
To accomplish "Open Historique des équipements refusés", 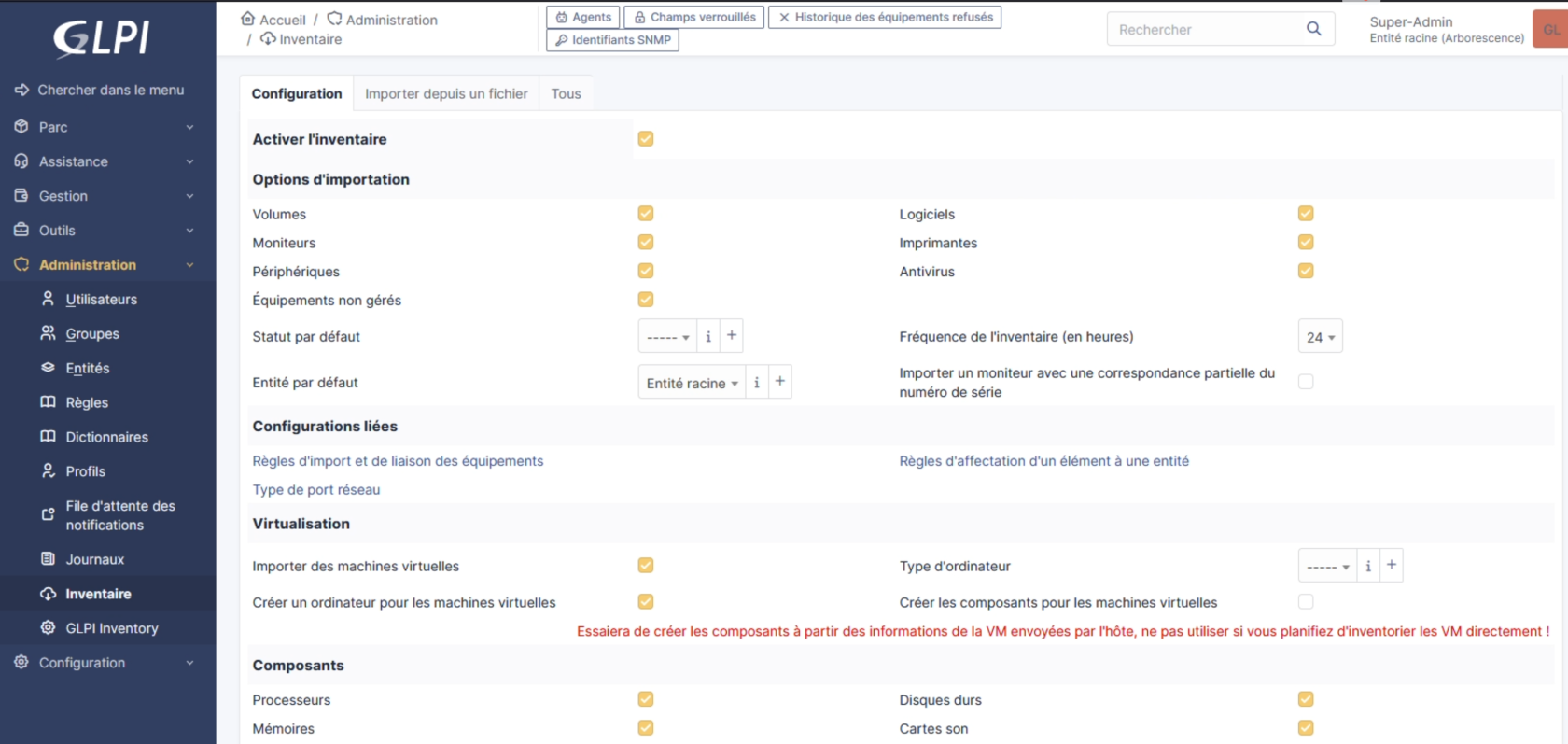I will coord(885,17).
